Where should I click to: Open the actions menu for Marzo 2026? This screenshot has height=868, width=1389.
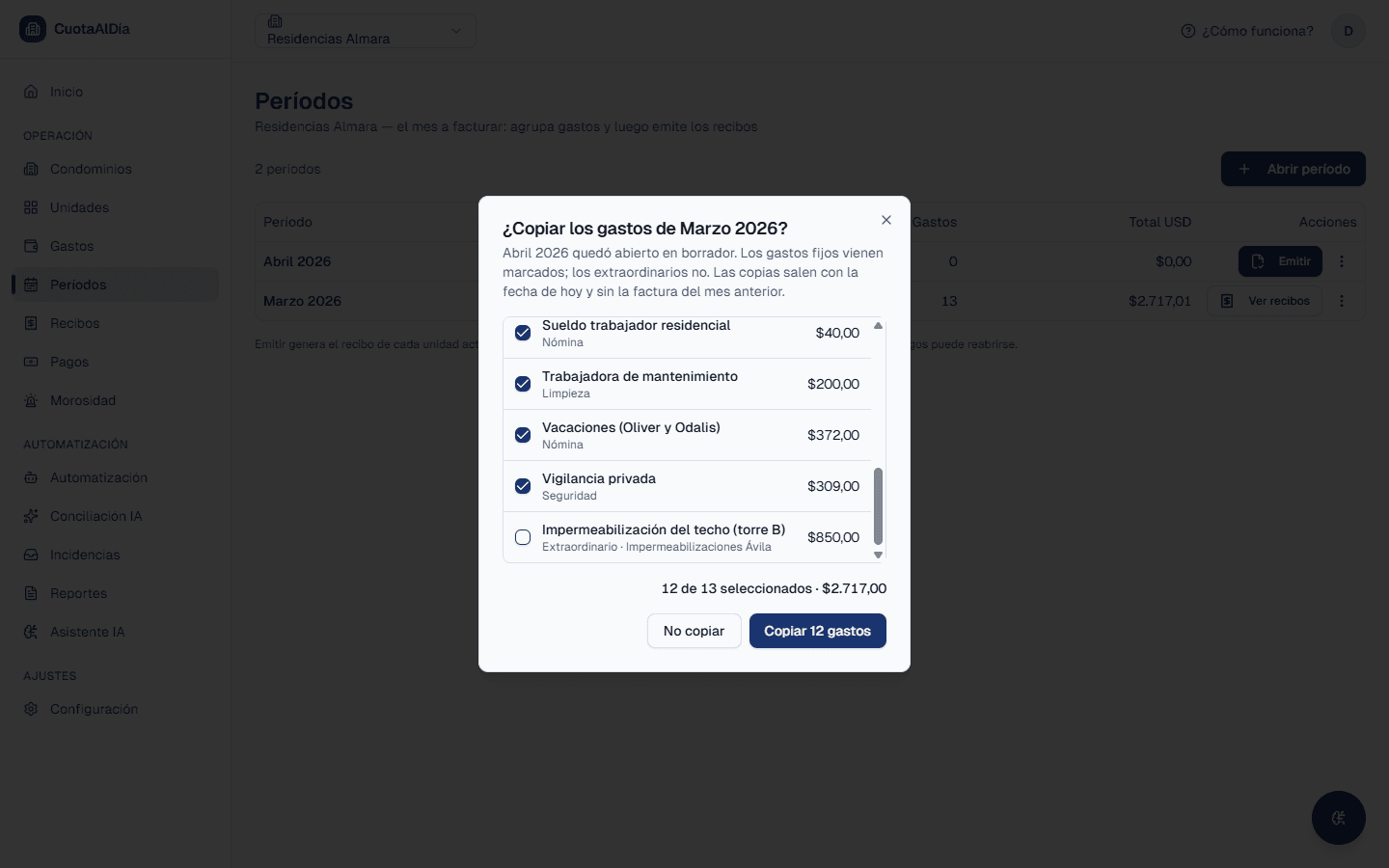click(x=1342, y=301)
